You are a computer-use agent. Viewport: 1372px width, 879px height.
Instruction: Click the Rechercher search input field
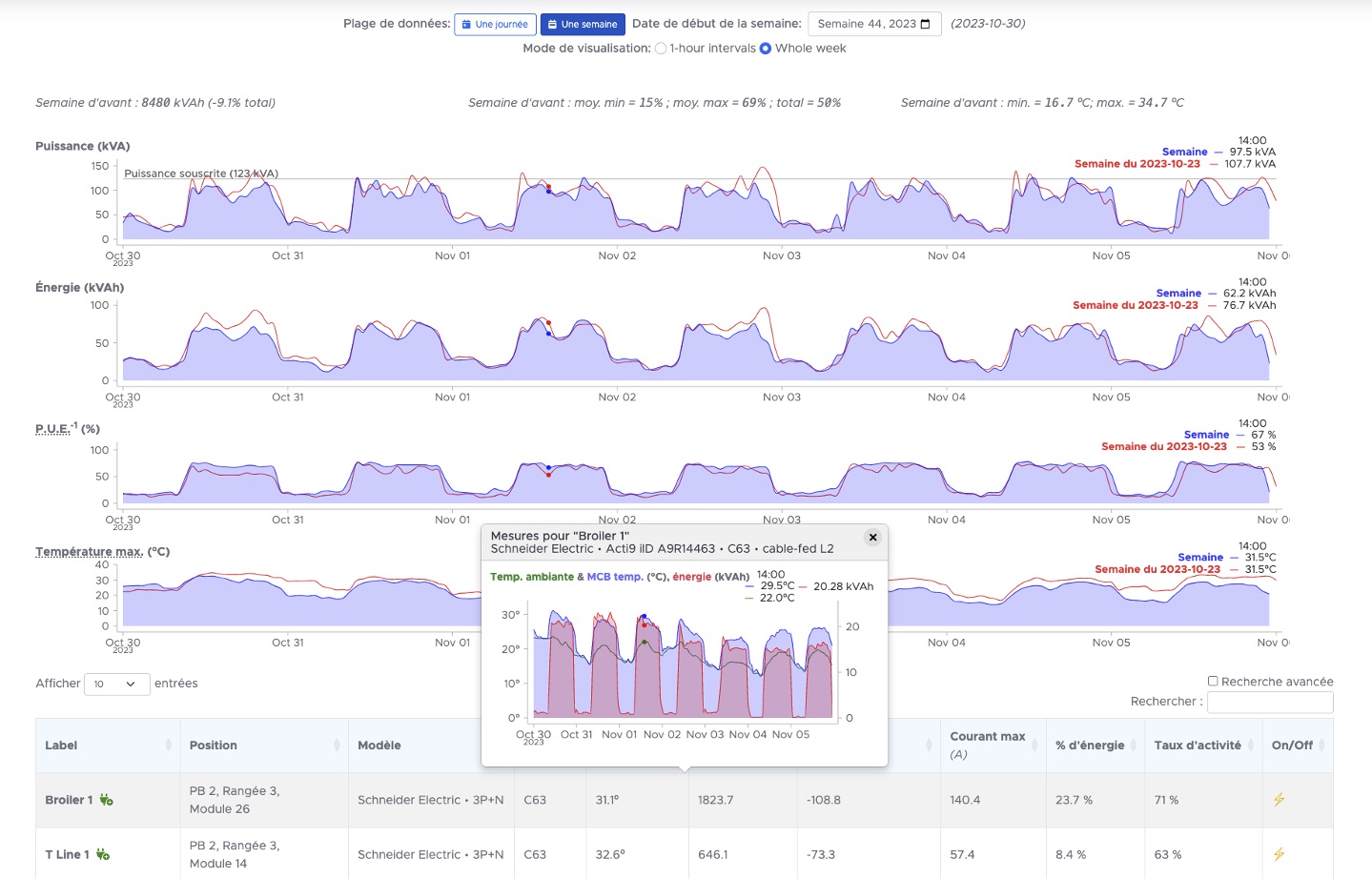(1269, 702)
